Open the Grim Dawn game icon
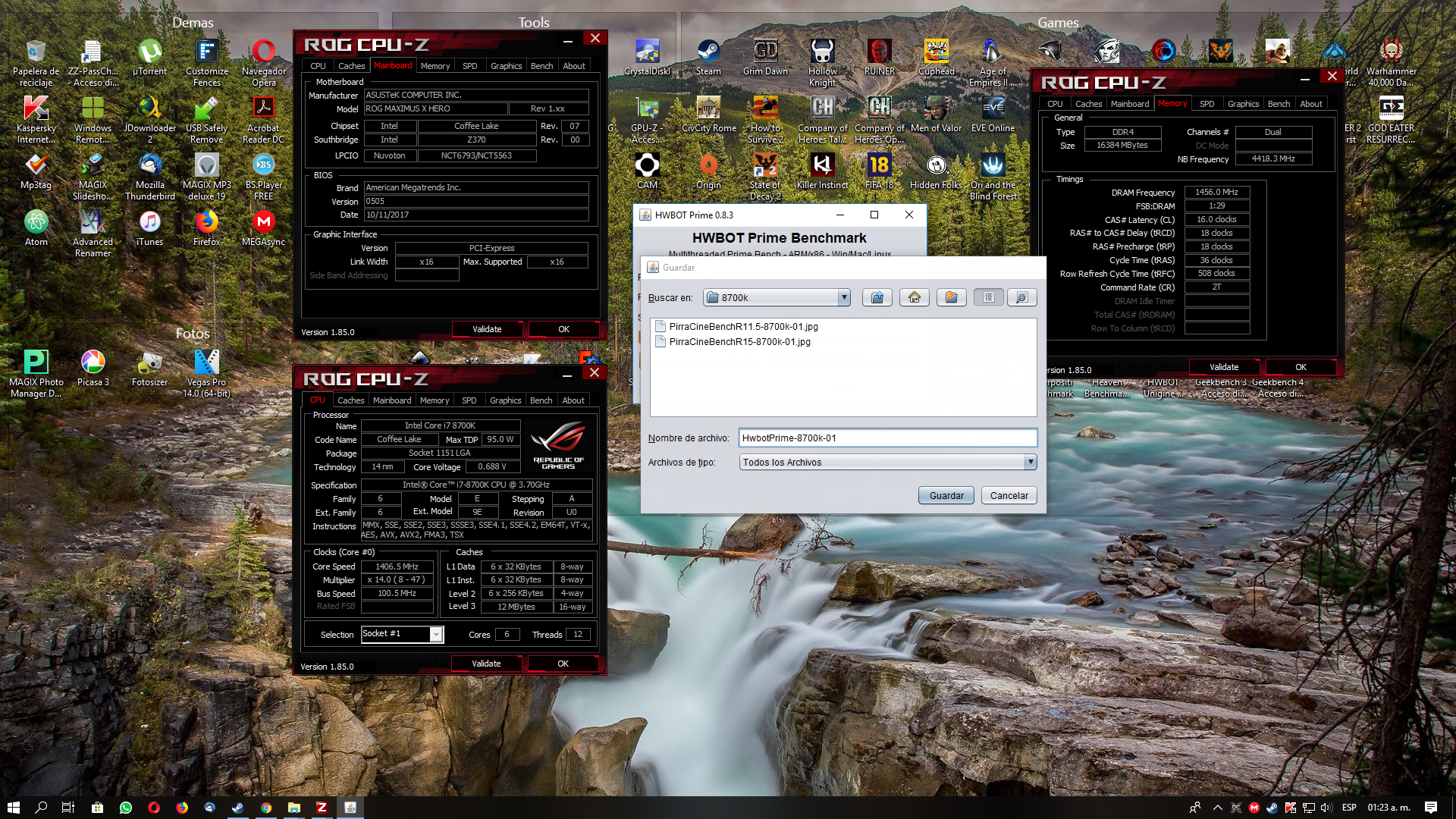Viewport: 1456px width, 819px height. pyautogui.click(x=765, y=58)
